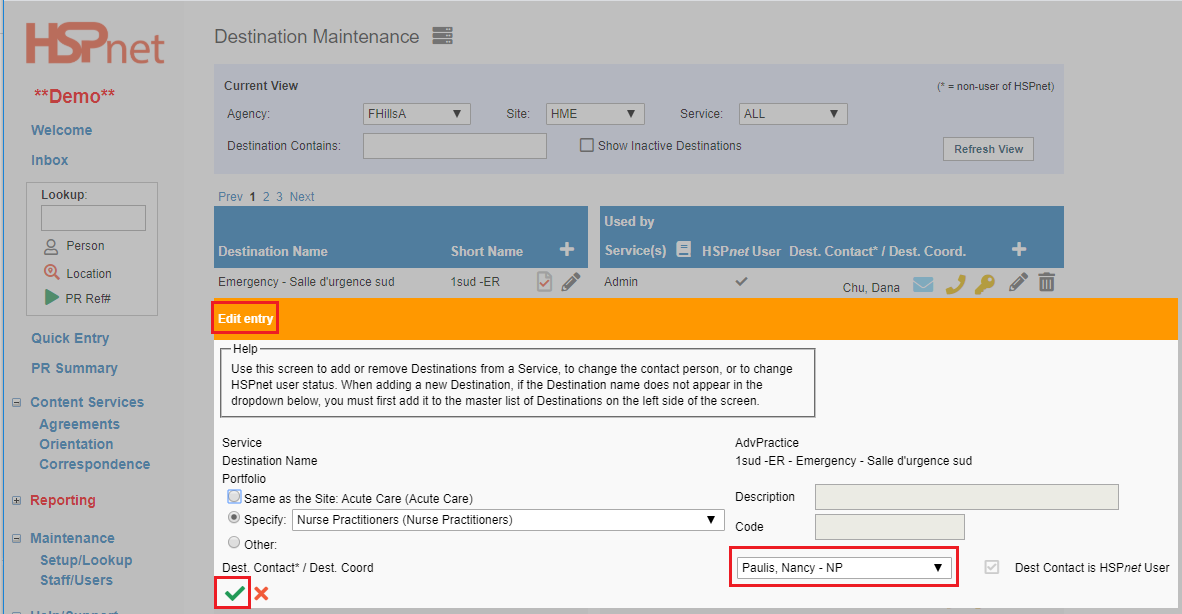Select the Specify portfolio radio button

click(x=234, y=518)
